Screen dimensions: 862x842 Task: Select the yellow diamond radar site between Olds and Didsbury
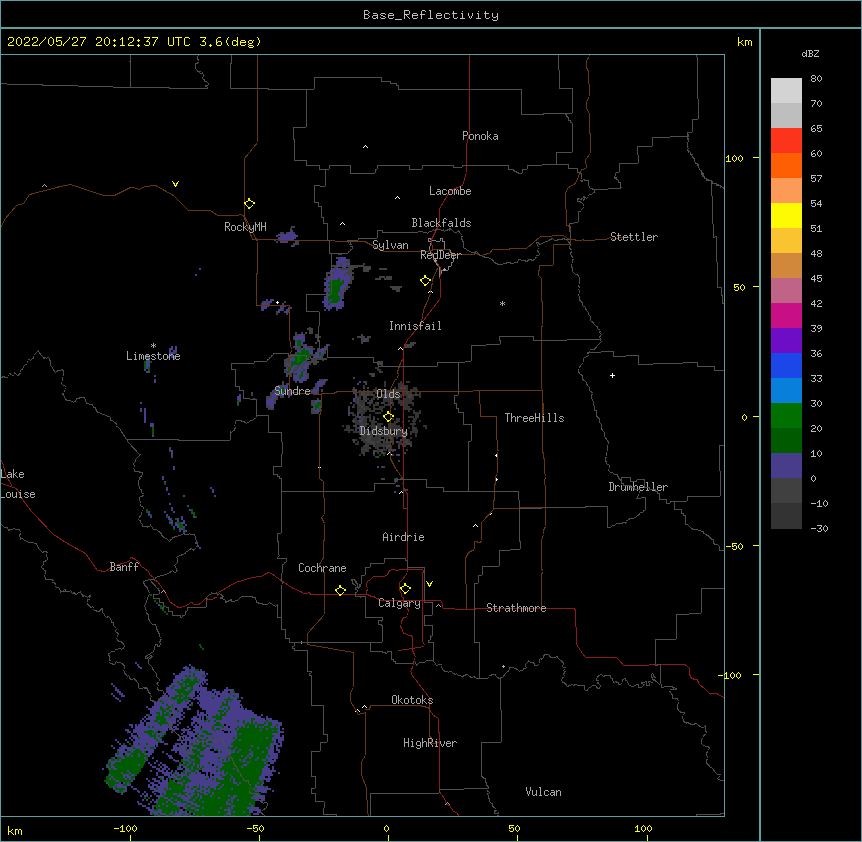pos(388,417)
